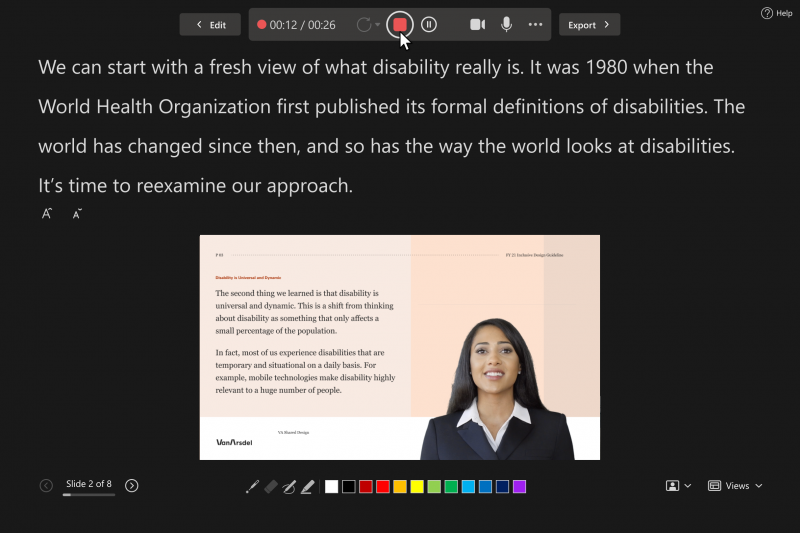Increase the teleprompter font size
800x533 pixels.
pyautogui.click(x=47, y=213)
